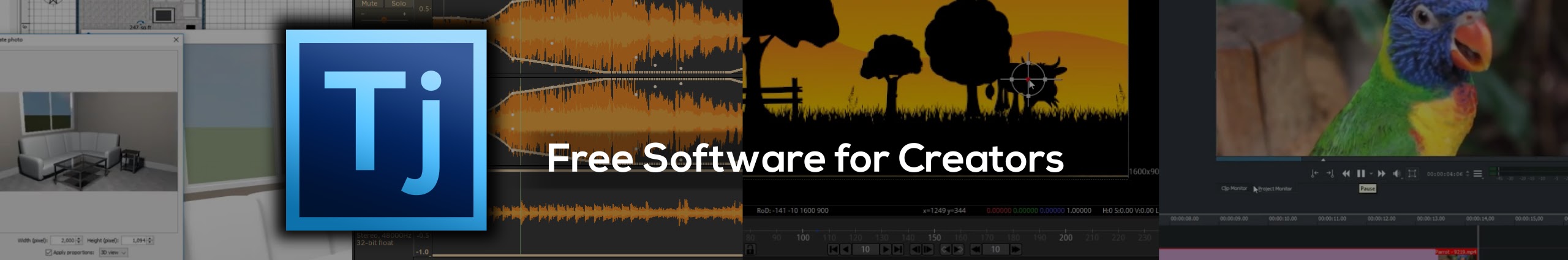Screen dimensions: 1568x260
Task: Click the volume speaker icon
Action: pos(1397,174)
